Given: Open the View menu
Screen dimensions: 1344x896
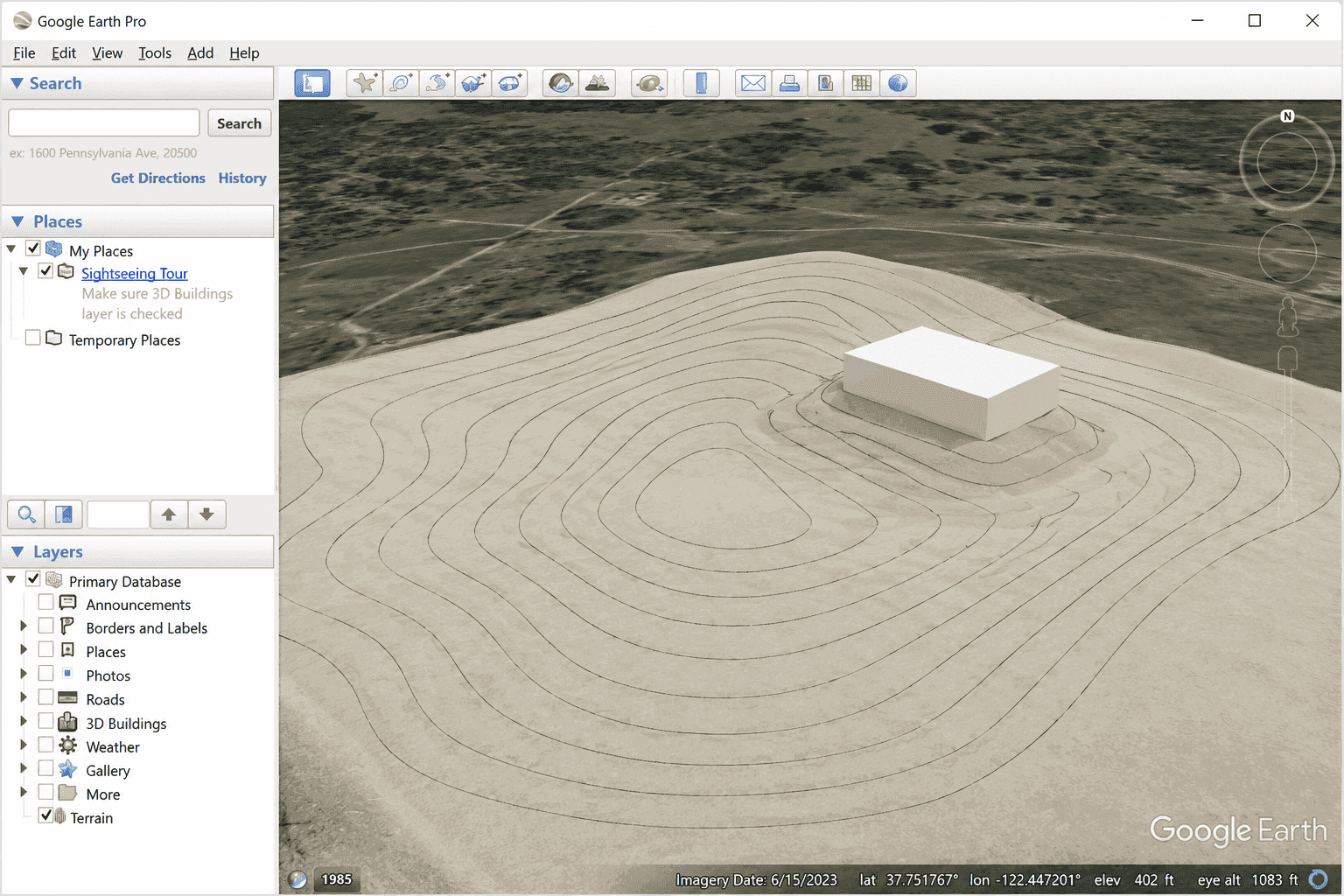Looking at the screenshot, I should [x=108, y=53].
